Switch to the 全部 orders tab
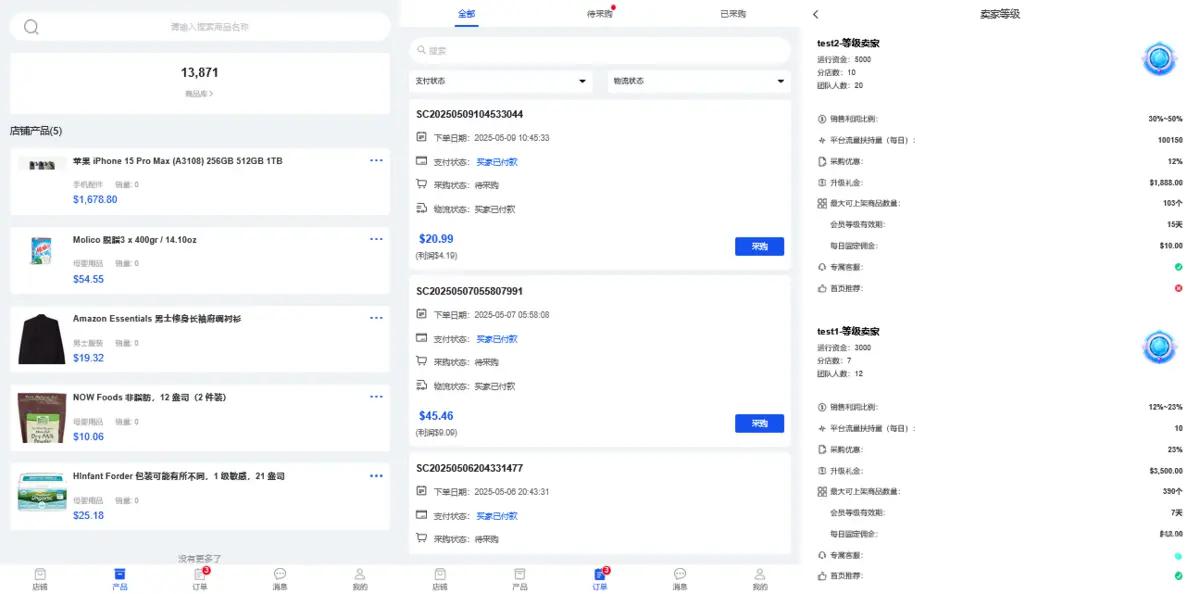Image resolution: width=1200 pixels, height=594 pixels. pyautogui.click(x=467, y=14)
